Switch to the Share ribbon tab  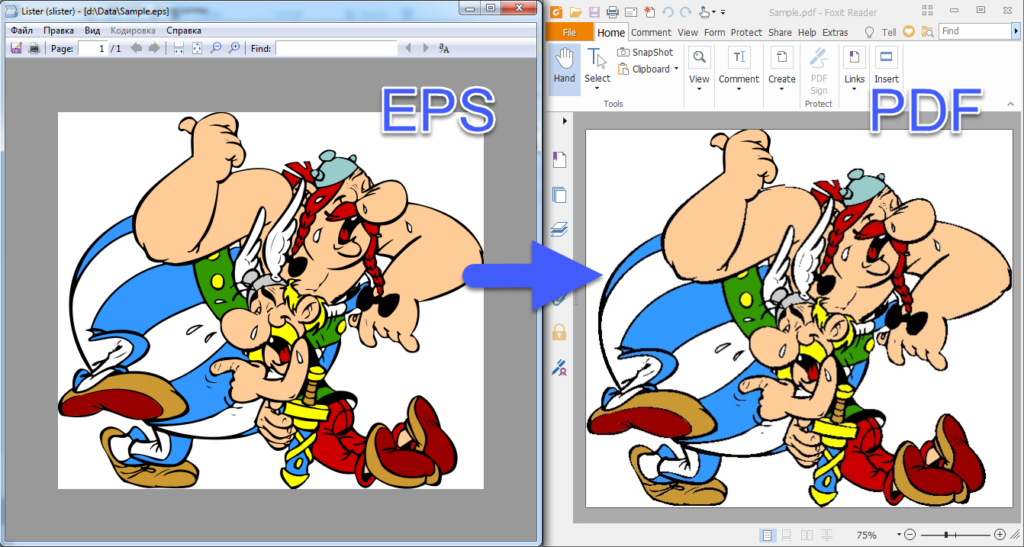click(x=780, y=32)
